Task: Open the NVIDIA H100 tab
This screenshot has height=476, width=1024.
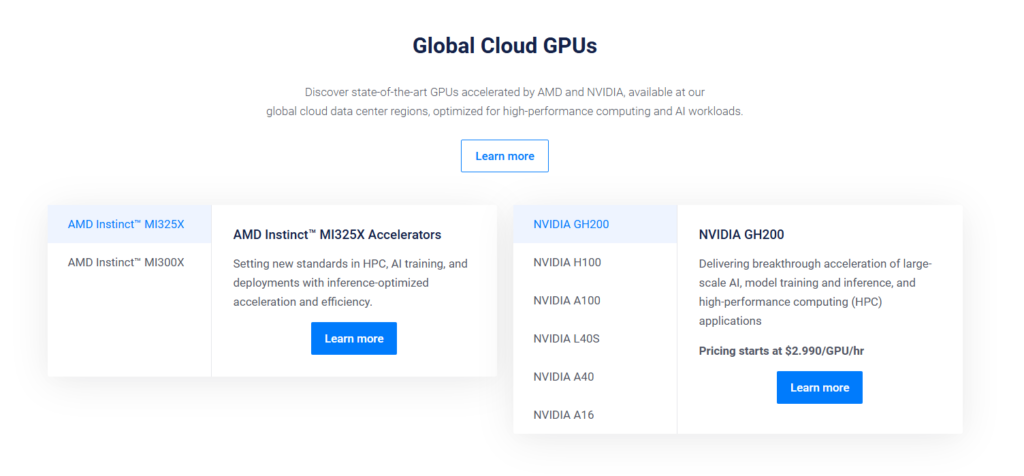Action: click(x=595, y=262)
